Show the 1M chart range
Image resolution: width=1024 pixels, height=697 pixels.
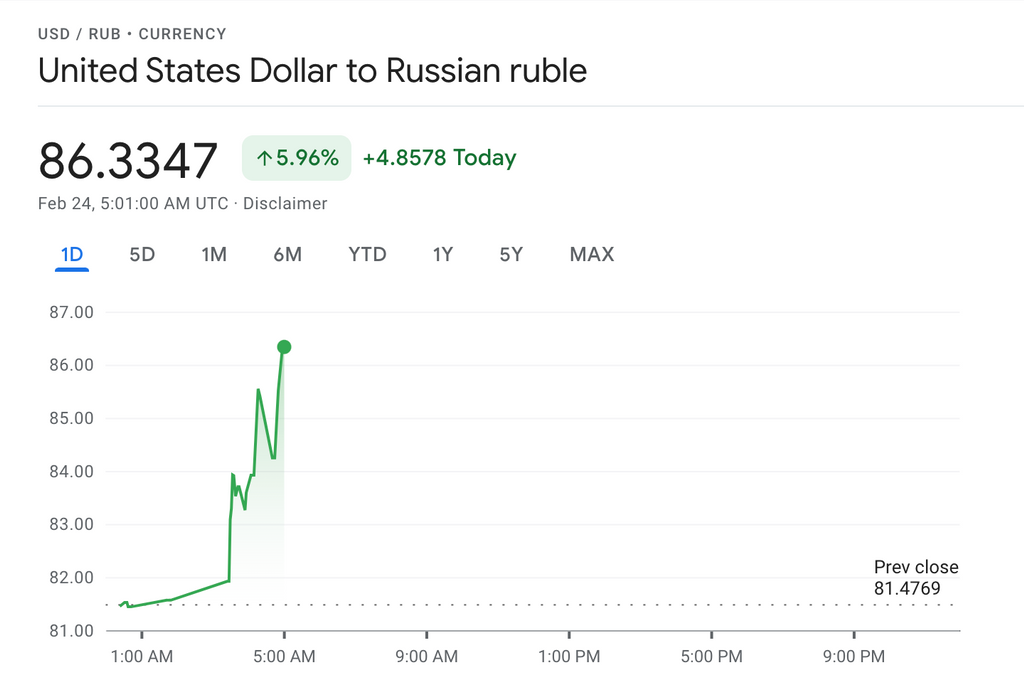click(214, 255)
